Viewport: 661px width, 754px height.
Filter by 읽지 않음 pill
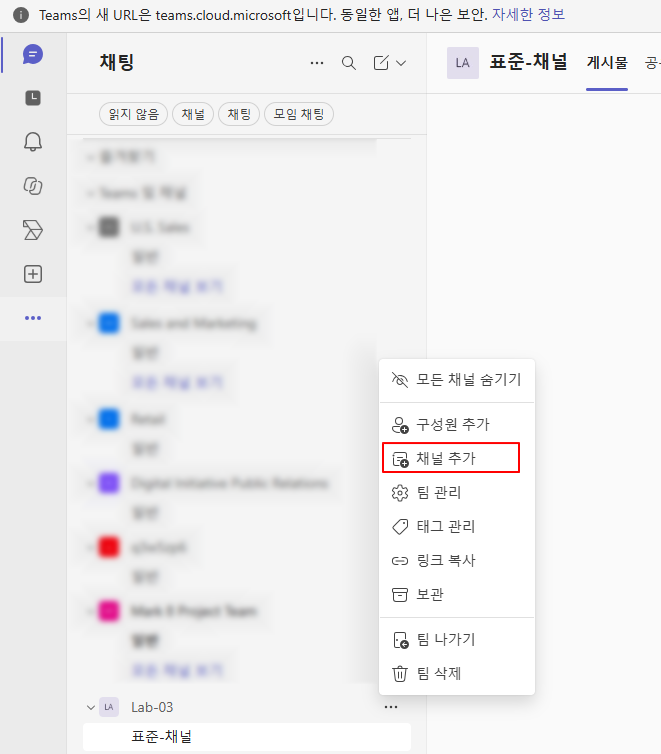(133, 114)
